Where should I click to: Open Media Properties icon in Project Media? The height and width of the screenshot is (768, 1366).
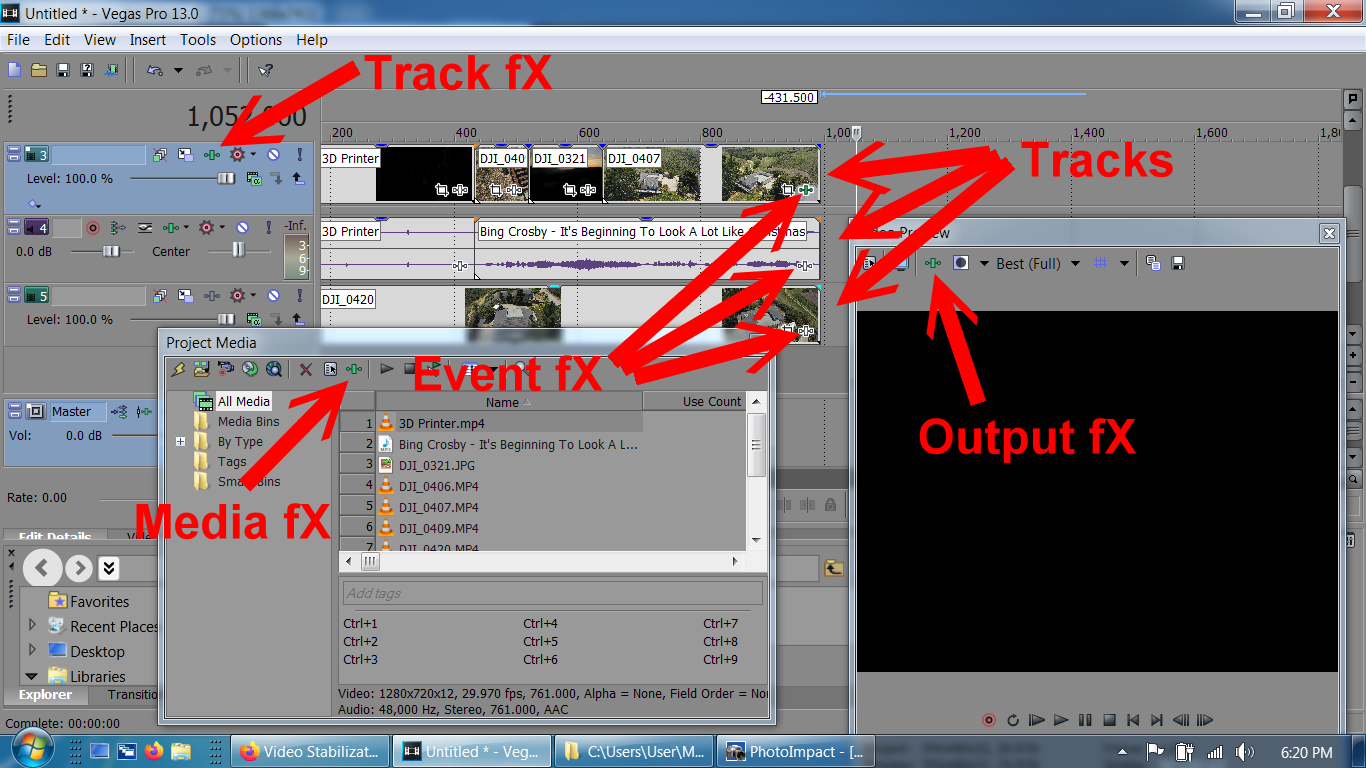[331, 369]
